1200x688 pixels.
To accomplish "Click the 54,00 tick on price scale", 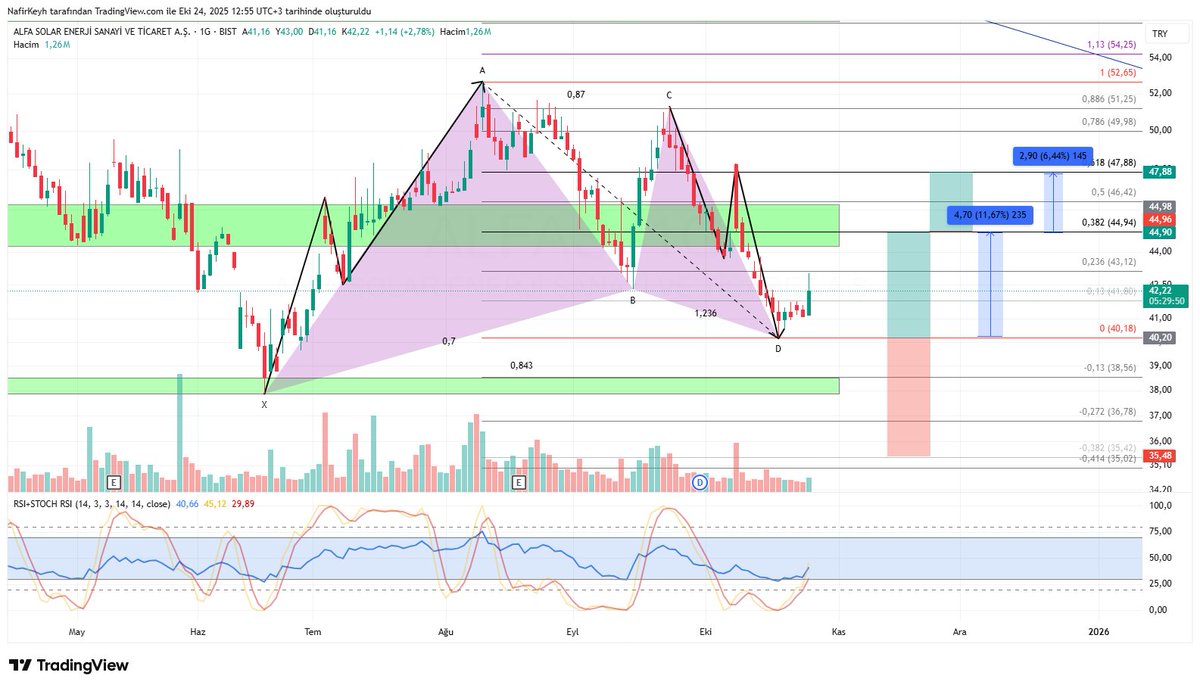I will point(1160,57).
